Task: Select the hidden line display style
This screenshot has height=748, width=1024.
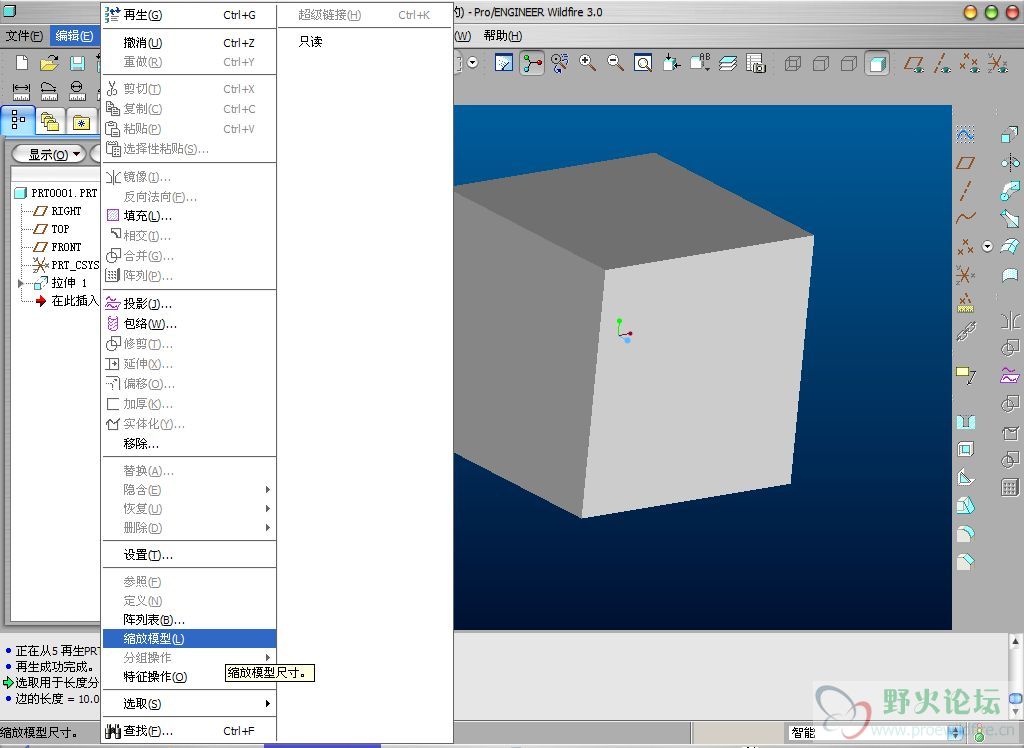Action: [x=821, y=63]
